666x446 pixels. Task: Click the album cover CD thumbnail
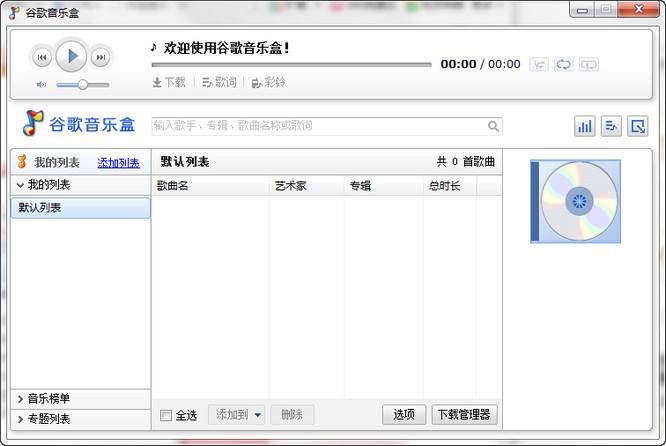(x=576, y=201)
